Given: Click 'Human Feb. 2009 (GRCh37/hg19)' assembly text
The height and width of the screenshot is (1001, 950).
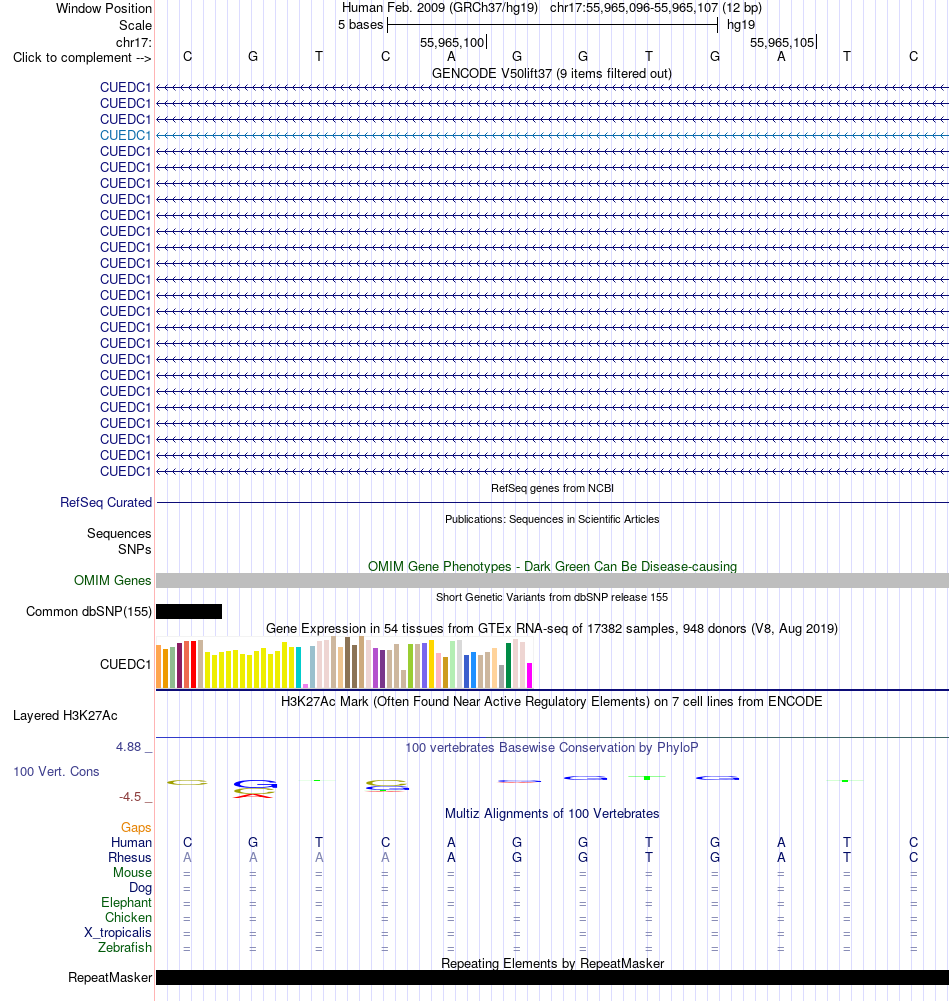Looking at the screenshot, I should [x=440, y=8].
